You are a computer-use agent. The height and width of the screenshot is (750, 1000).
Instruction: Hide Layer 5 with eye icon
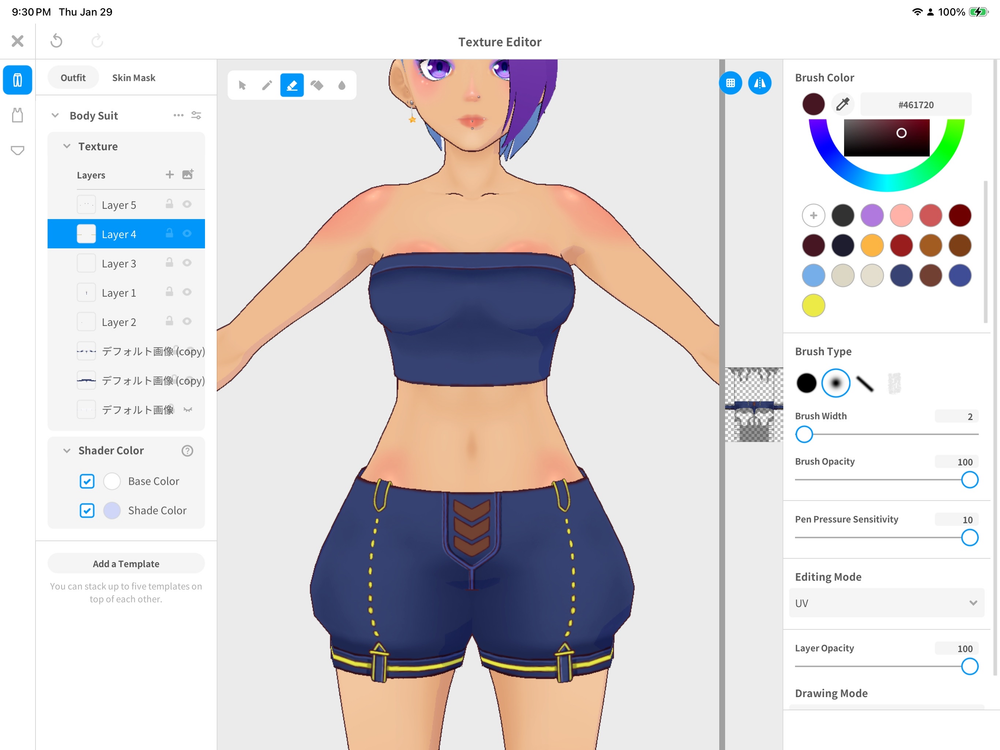click(187, 205)
